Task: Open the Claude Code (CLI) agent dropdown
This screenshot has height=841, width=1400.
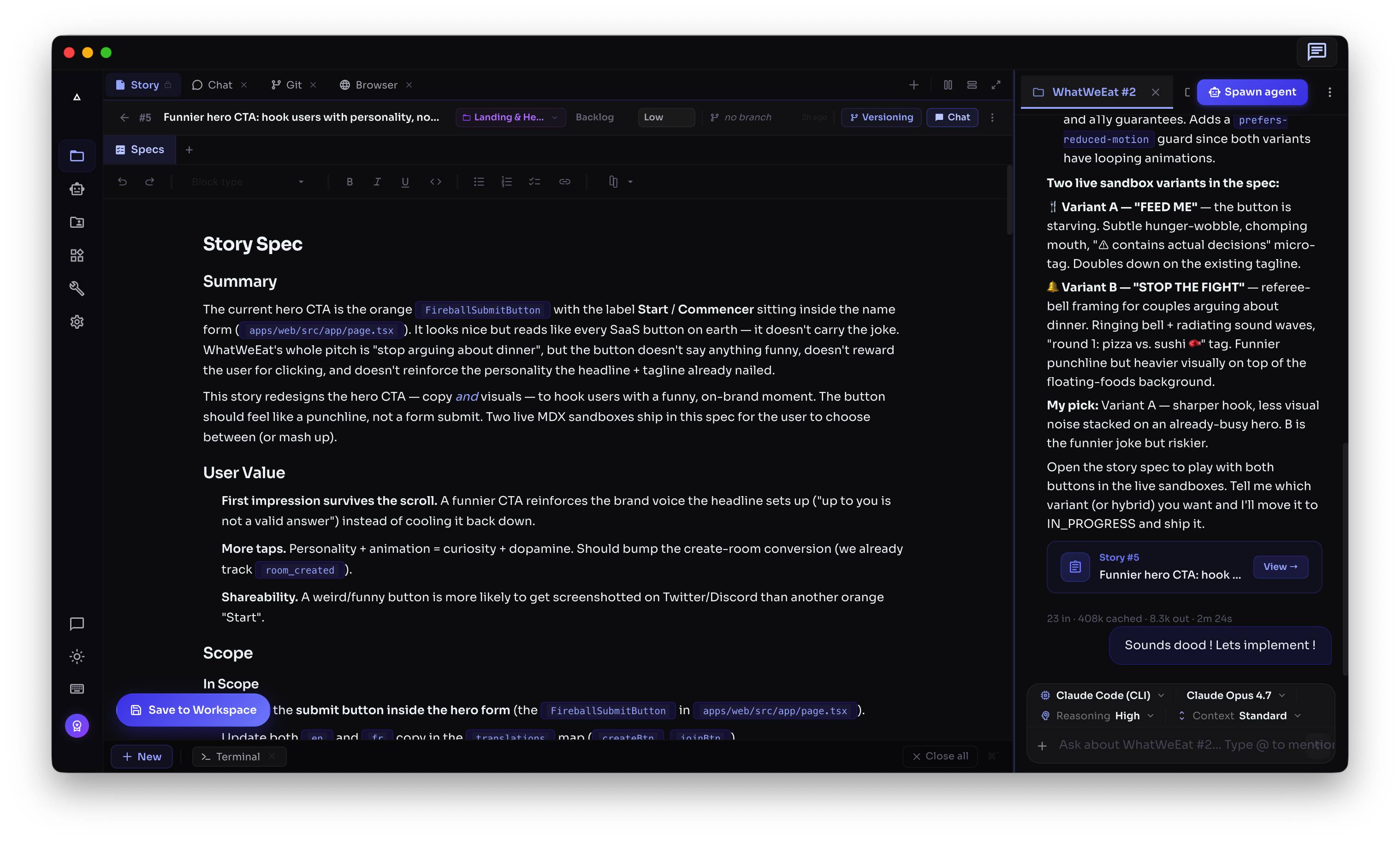Action: click(x=1103, y=695)
